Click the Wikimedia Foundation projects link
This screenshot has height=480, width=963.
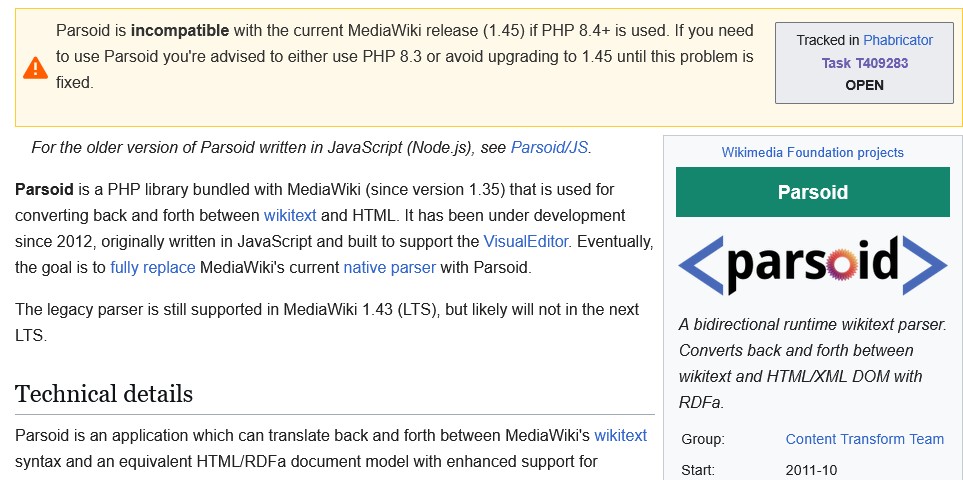point(812,153)
